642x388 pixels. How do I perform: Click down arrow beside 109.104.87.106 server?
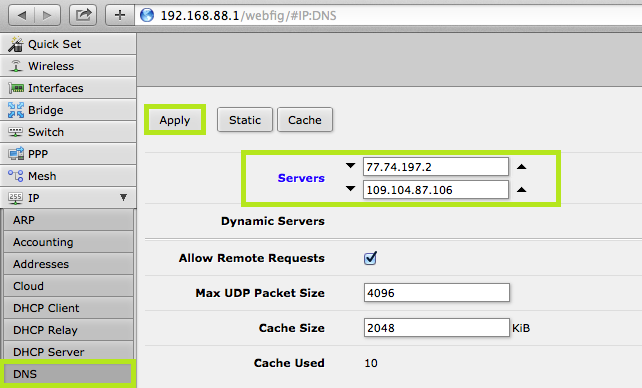pos(350,189)
